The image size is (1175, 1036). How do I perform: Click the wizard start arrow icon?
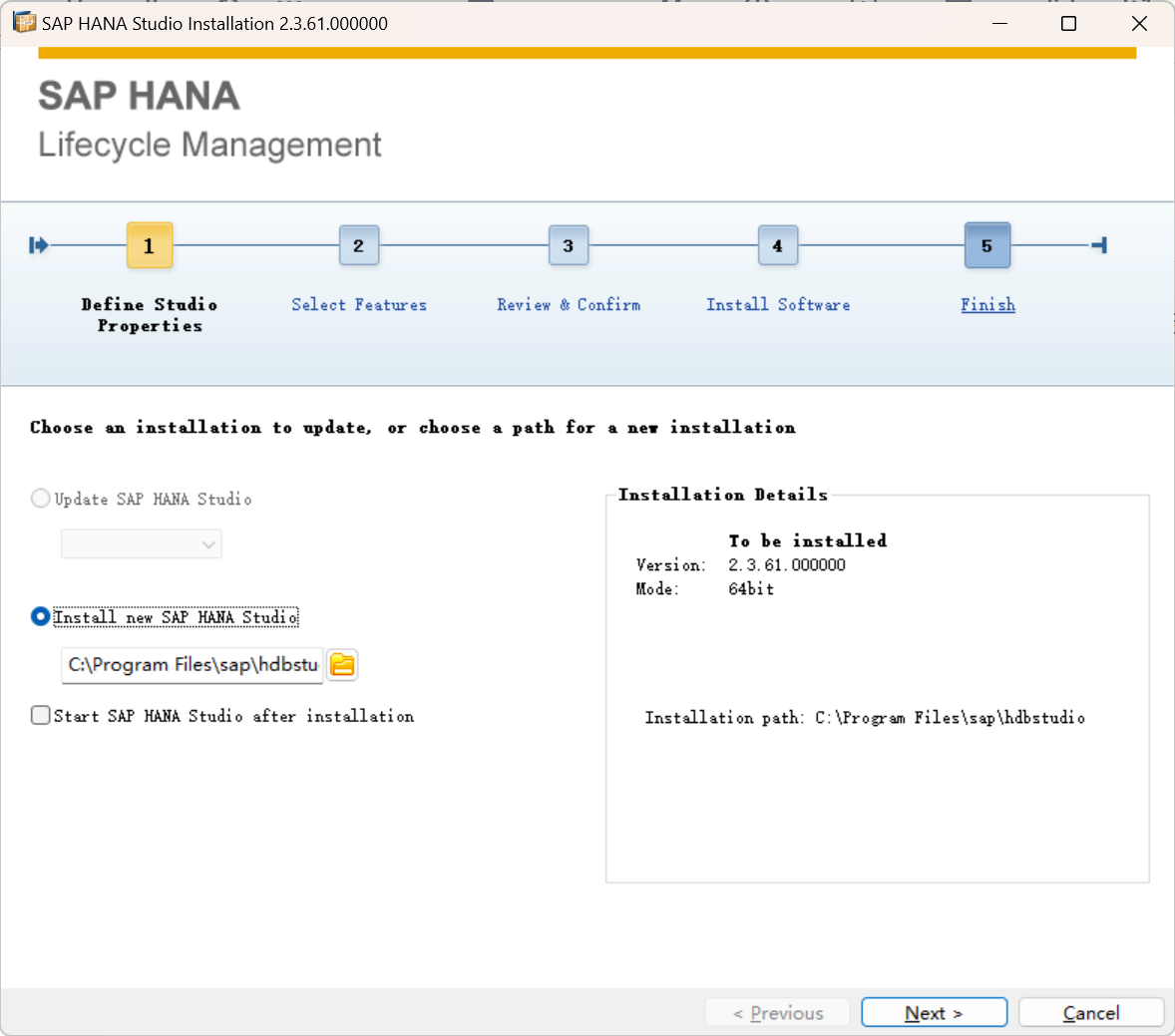pos(38,245)
